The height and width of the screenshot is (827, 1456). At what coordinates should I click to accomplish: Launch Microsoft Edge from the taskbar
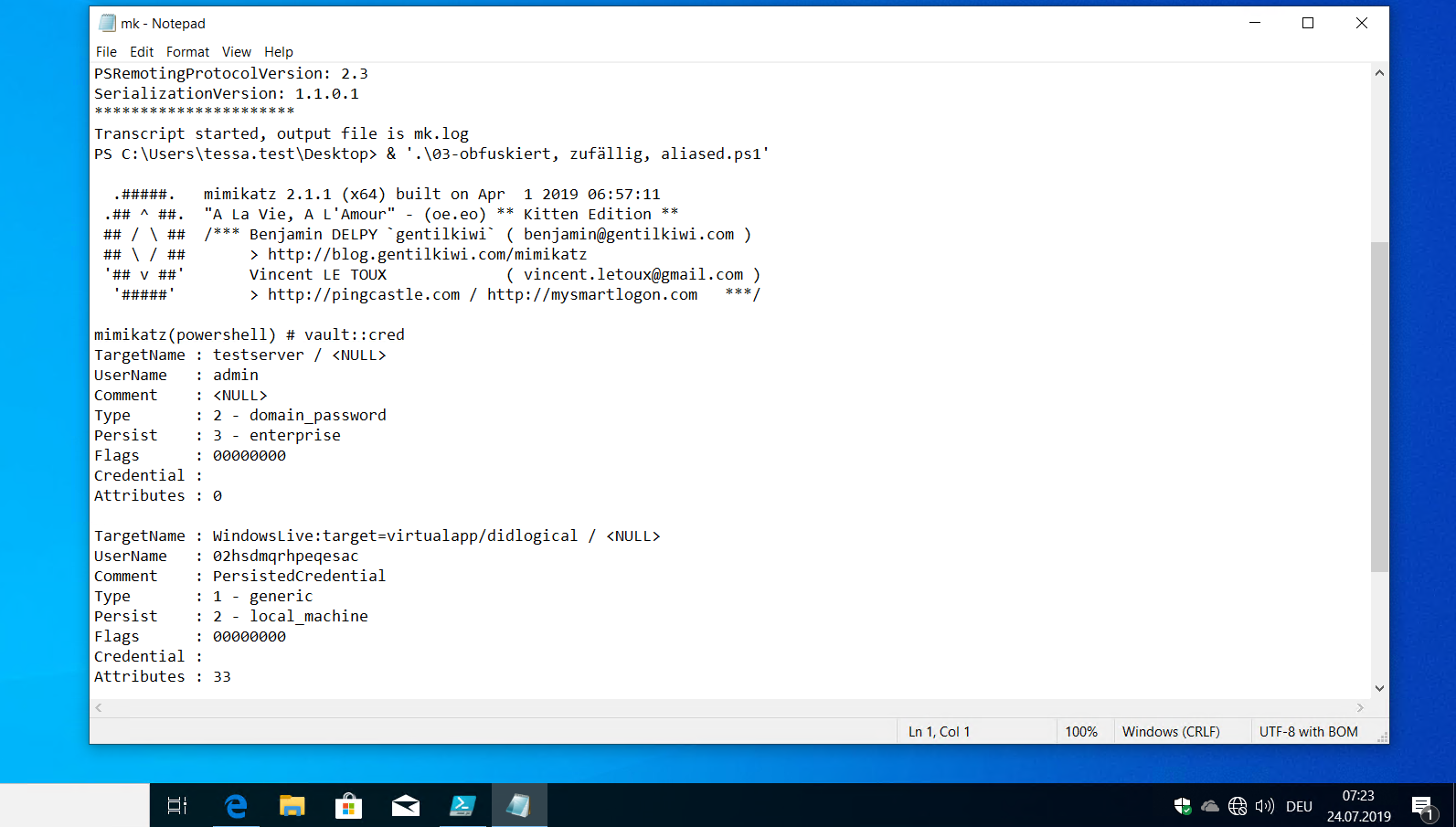pyautogui.click(x=236, y=805)
